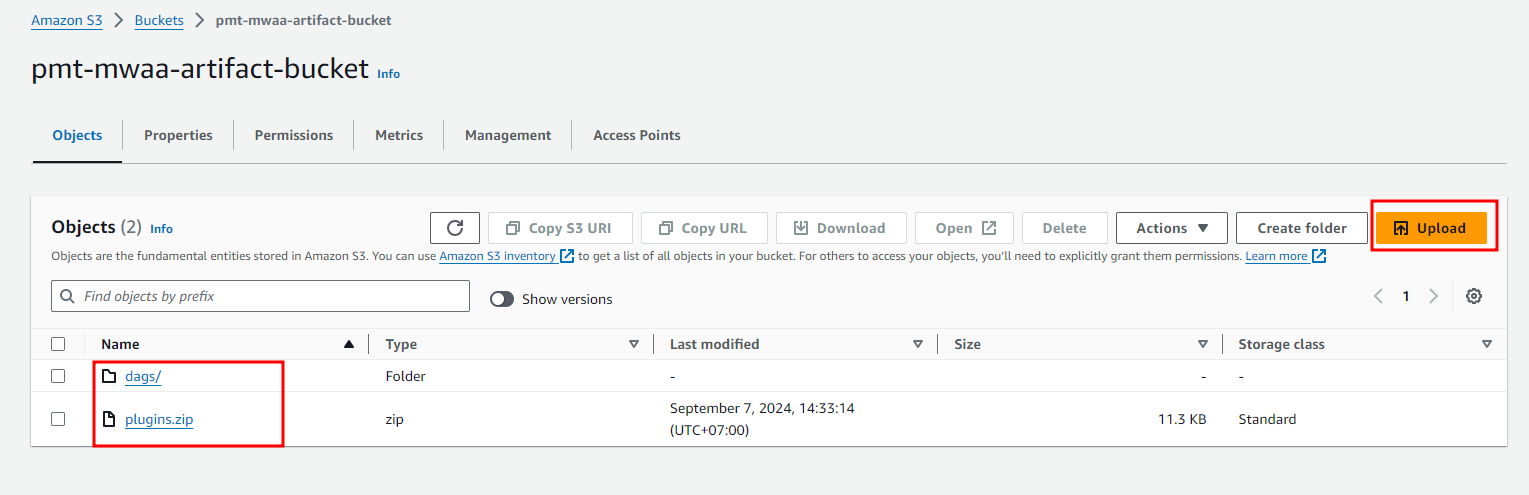Viewport: 1529px width, 495px height.
Task: Open the plugins.zip object link
Action: click(x=159, y=420)
